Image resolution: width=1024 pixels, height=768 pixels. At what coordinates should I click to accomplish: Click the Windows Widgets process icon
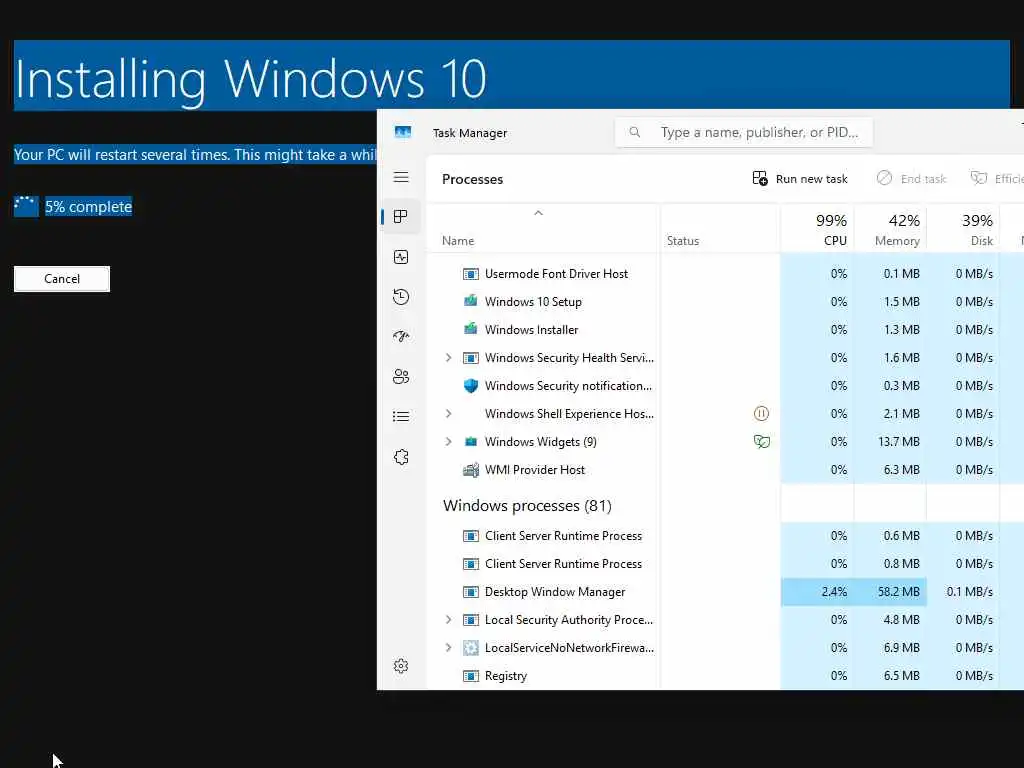click(x=470, y=441)
